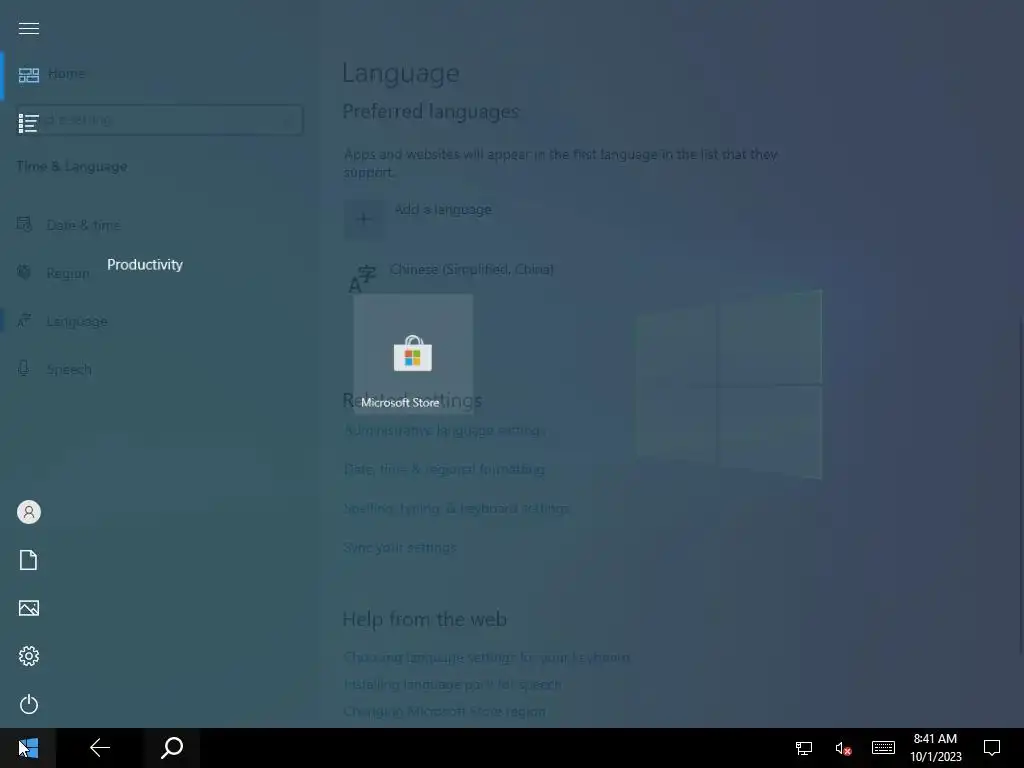
Task: Open Administrative language settings link
Action: [x=444, y=430]
